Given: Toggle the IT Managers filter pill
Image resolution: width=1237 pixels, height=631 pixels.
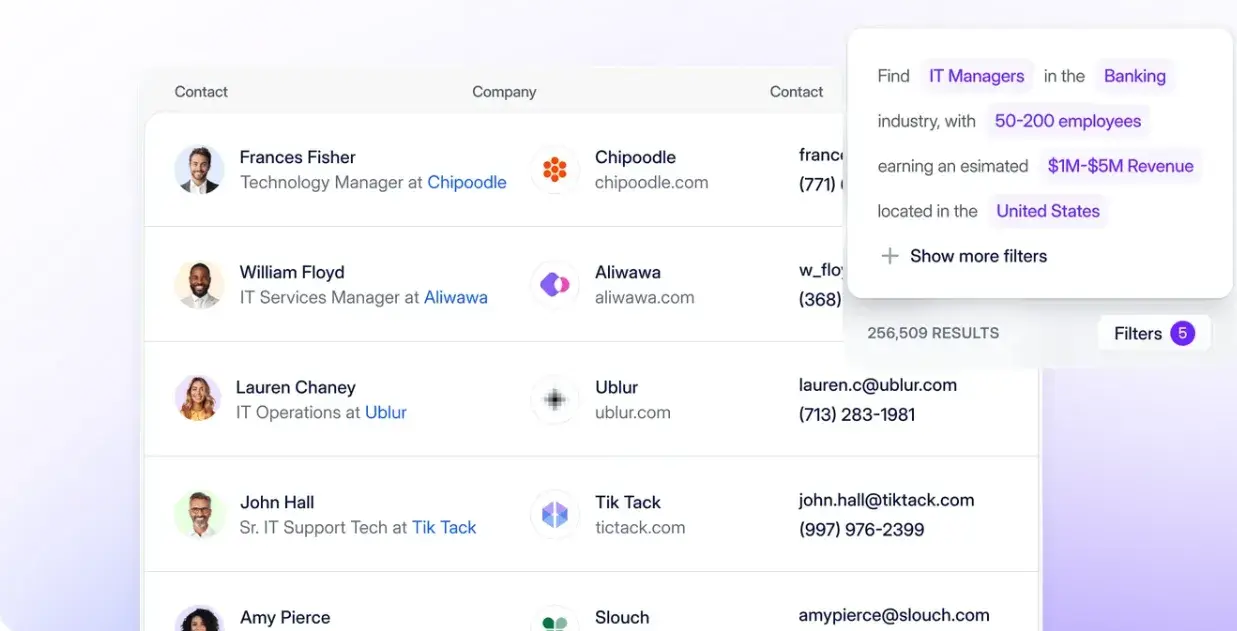Looking at the screenshot, I should [976, 75].
